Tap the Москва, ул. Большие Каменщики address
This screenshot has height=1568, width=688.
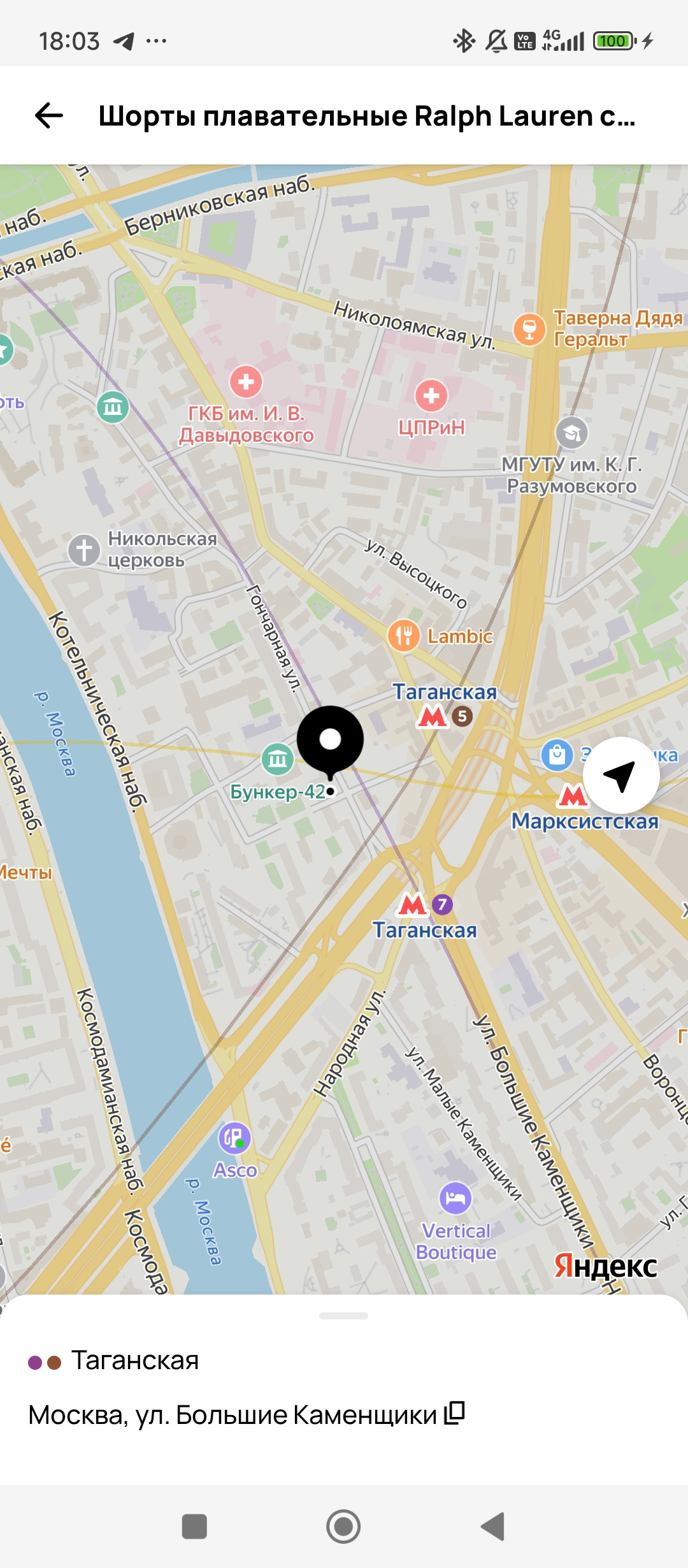pyautogui.click(x=233, y=1414)
